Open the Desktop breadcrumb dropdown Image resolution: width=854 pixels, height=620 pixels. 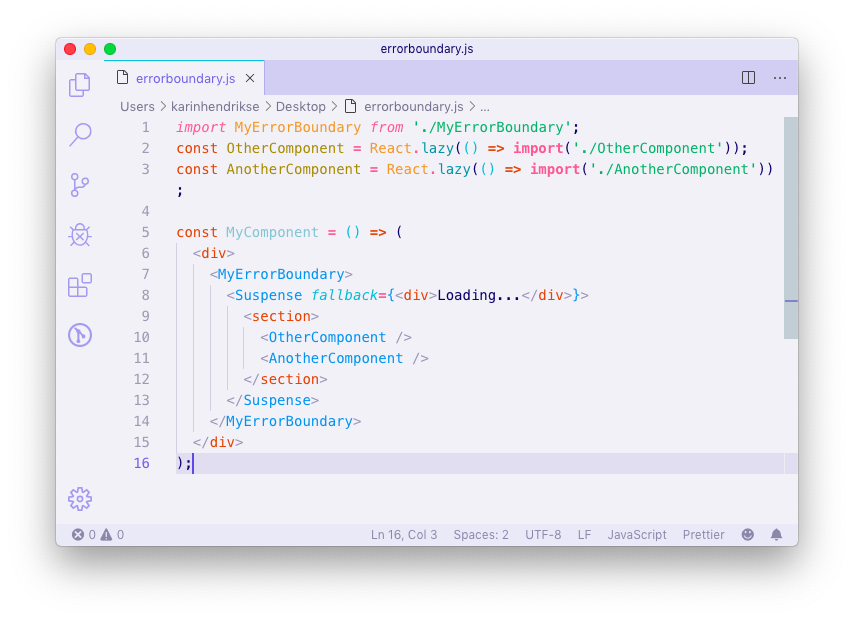point(300,106)
